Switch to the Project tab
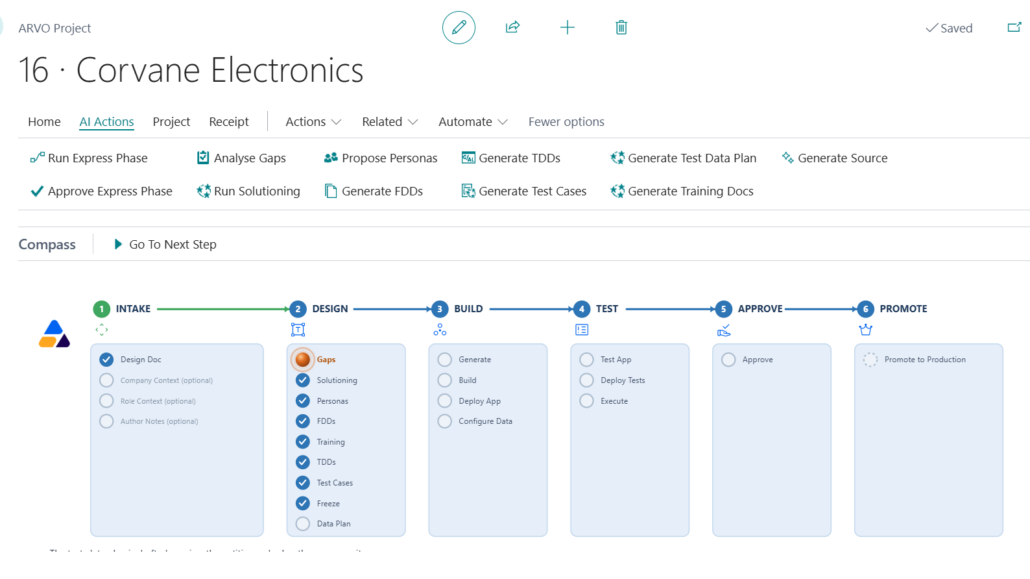Image resolution: width=1030 pixels, height=579 pixels. [x=171, y=122]
